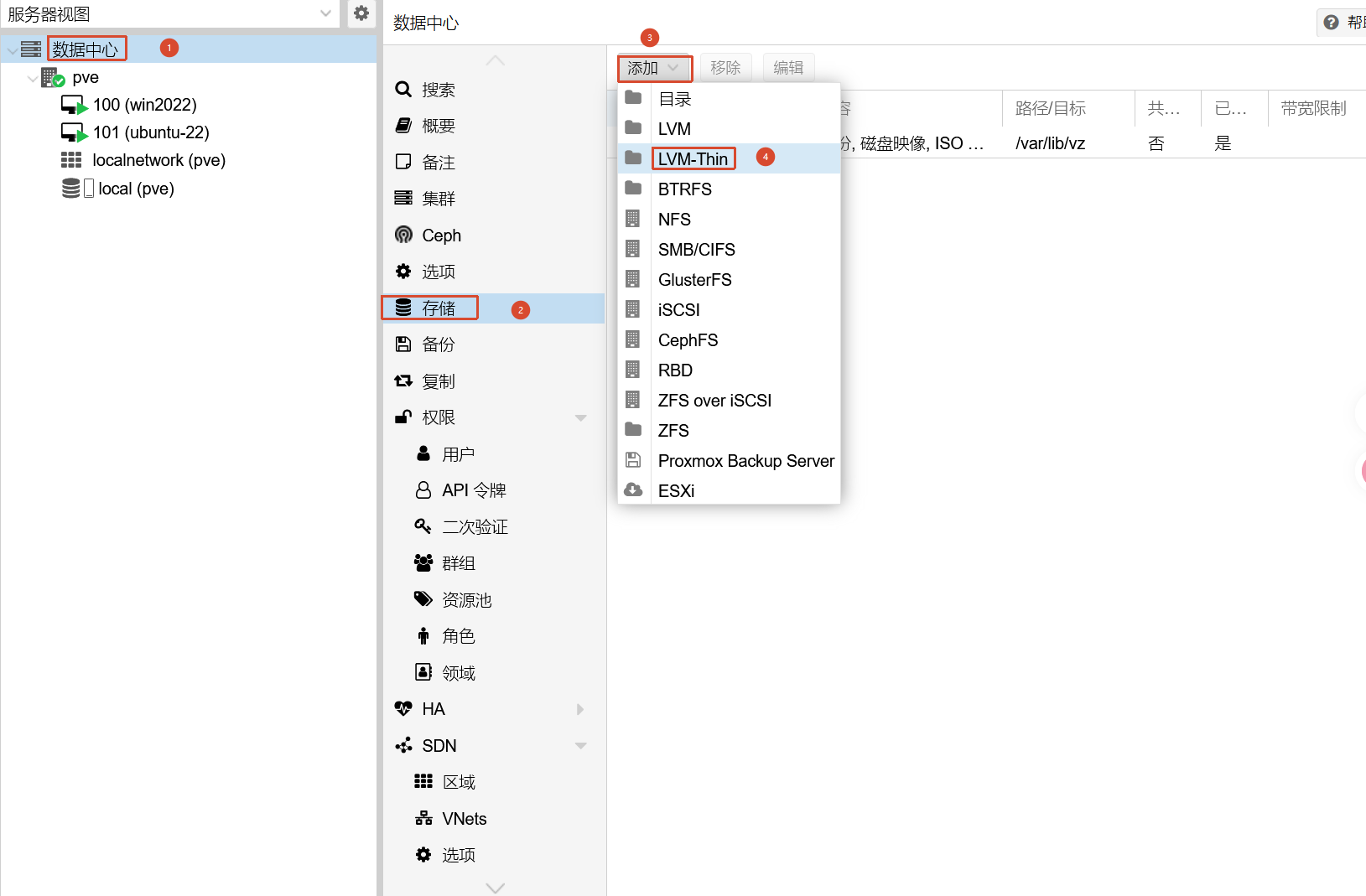Screen dimensions: 1366x896
Task: Sort by 路径/目标 column header
Action: 1069,108
